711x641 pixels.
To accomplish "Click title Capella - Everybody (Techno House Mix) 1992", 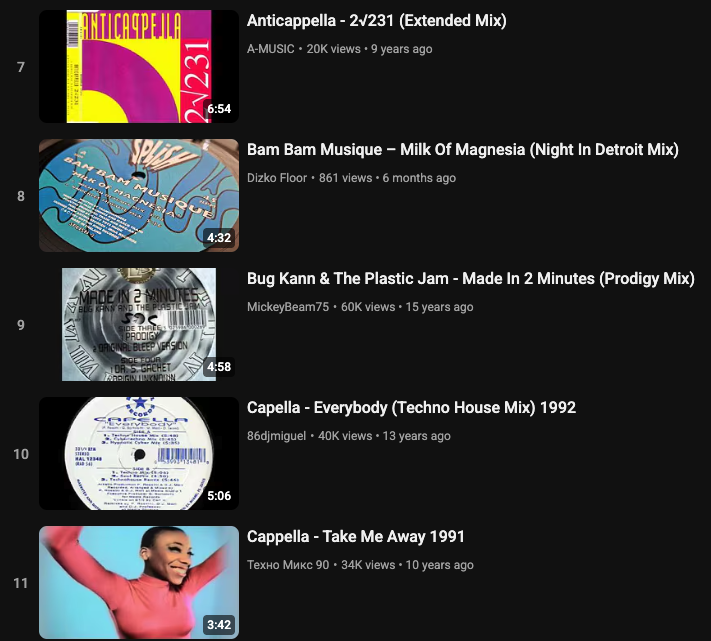I will tap(411, 408).
